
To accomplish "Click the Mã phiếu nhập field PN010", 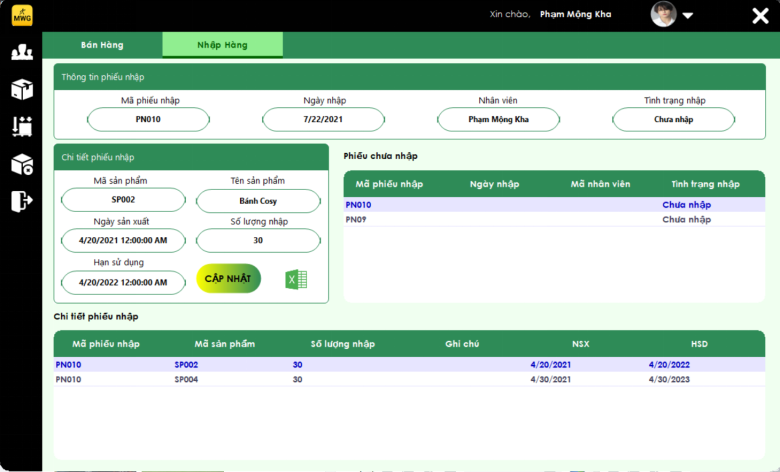I will pos(148,119).
